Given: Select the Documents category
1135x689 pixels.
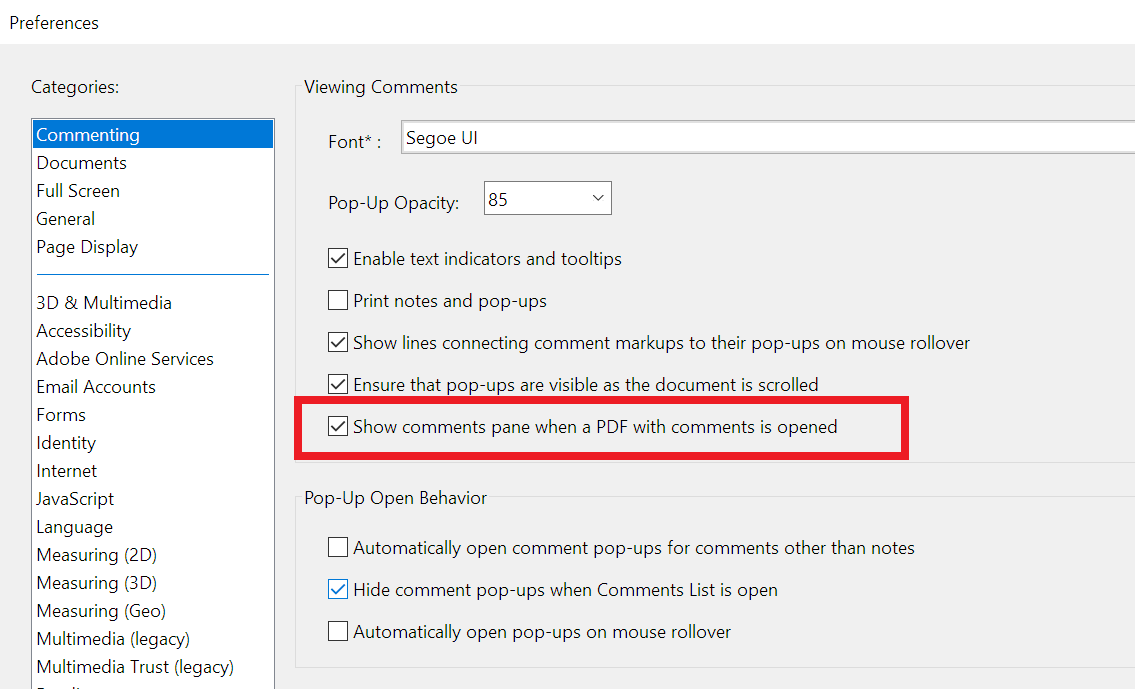Looking at the screenshot, I should pyautogui.click(x=81, y=162).
